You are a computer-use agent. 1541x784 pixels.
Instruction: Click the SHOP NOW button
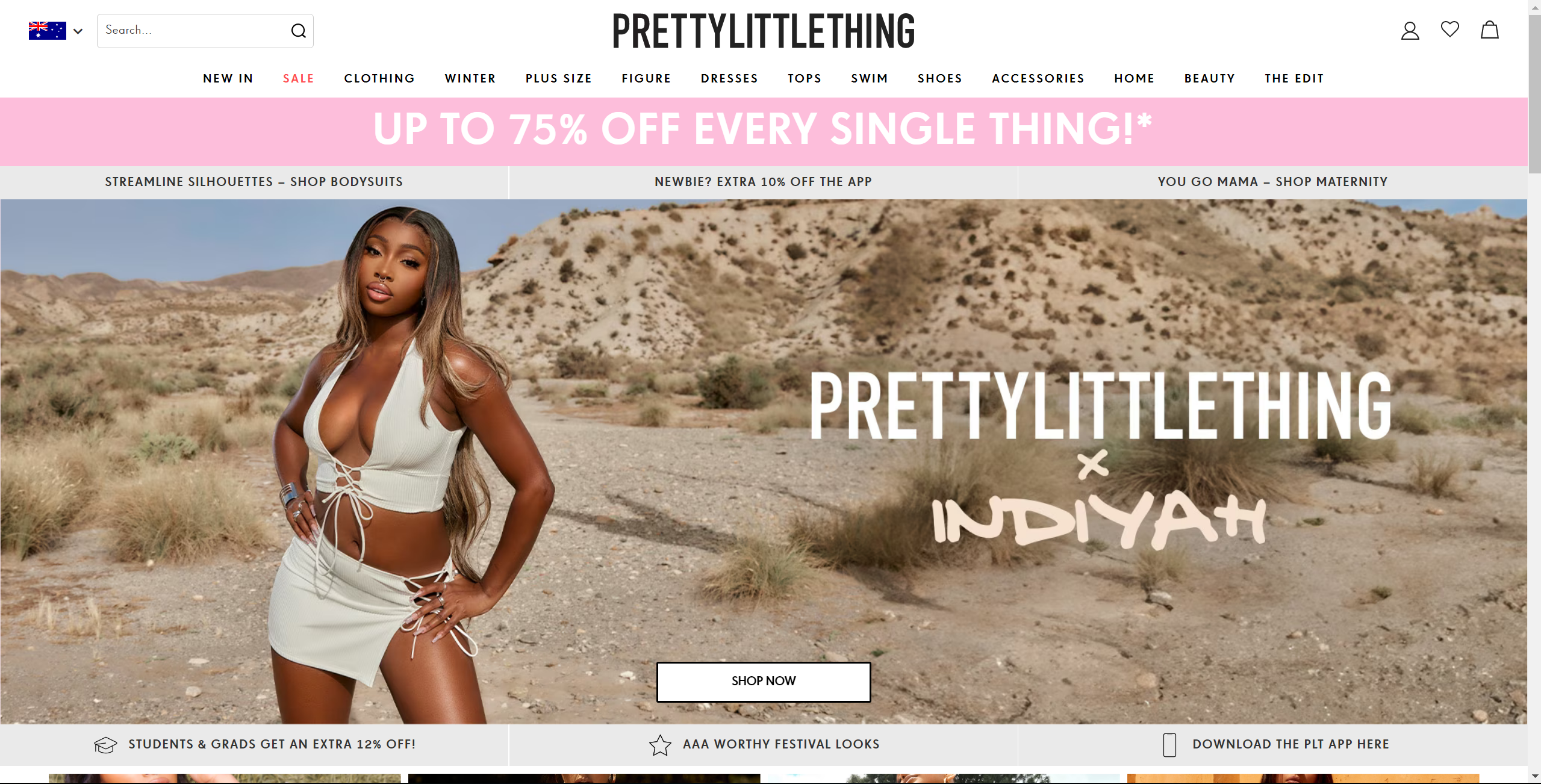coord(763,682)
